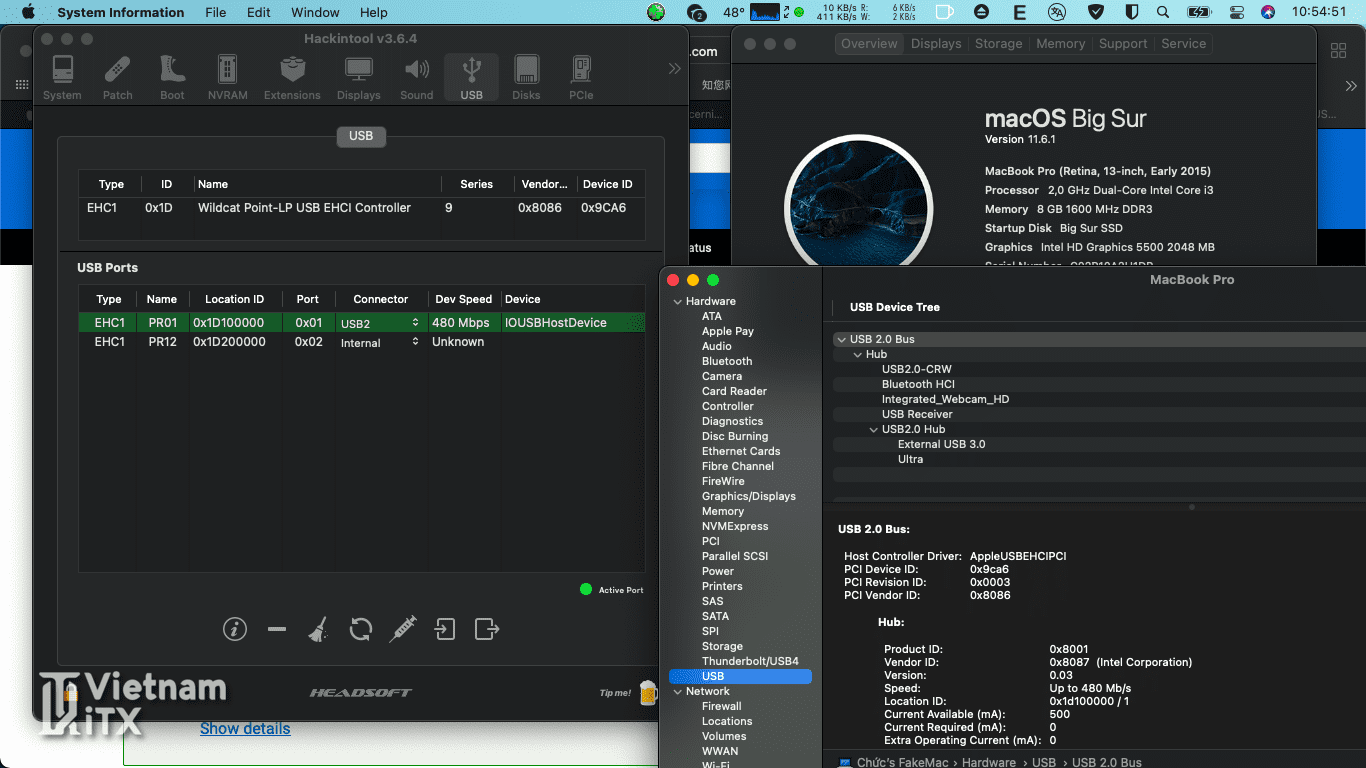Image resolution: width=1366 pixels, height=768 pixels.
Task: Collapse the USB2.0 Hub node
Action: [873, 429]
